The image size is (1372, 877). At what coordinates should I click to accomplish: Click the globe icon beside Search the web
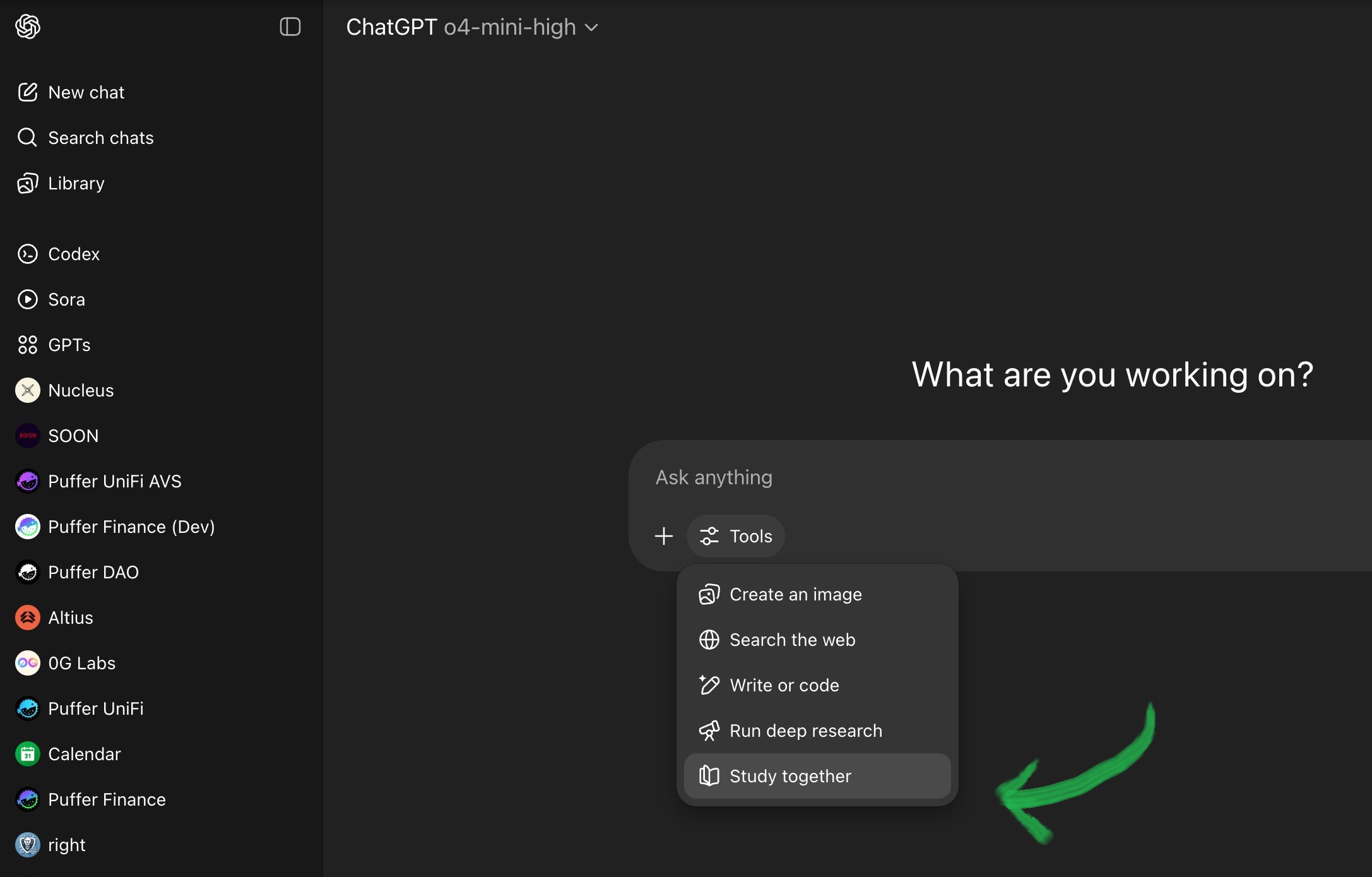[x=709, y=640]
